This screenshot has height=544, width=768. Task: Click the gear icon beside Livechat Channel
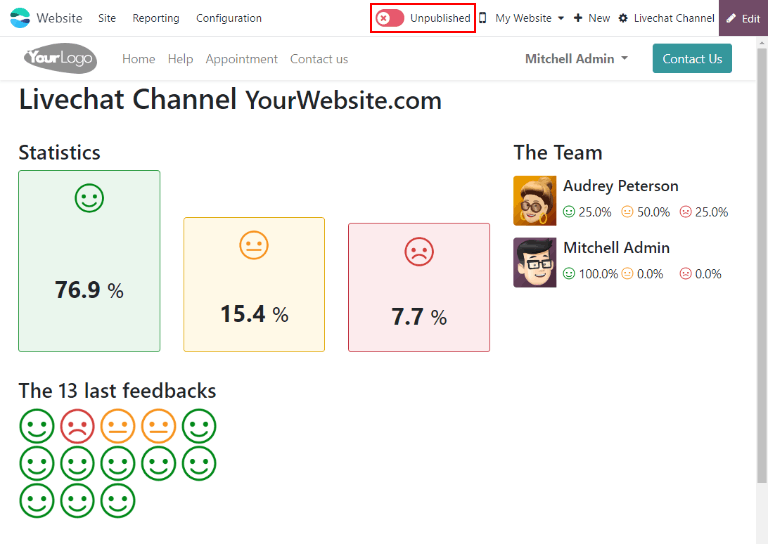click(623, 18)
